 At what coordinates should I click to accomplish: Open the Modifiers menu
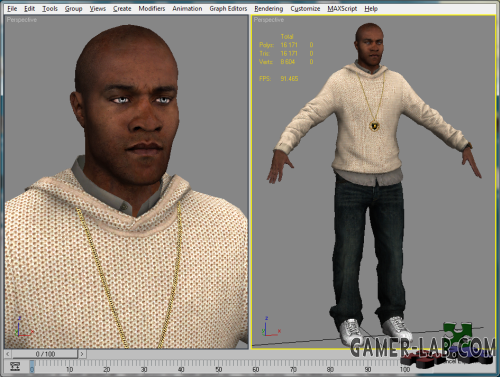click(x=152, y=9)
